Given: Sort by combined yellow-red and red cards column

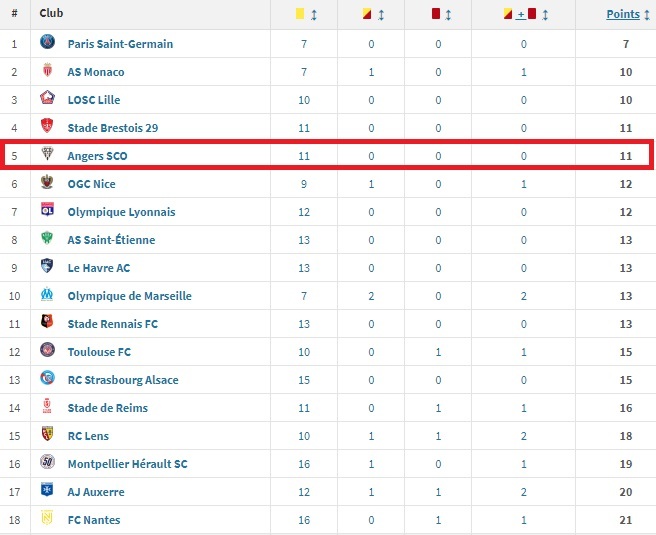Looking at the screenshot, I should click(x=526, y=14).
